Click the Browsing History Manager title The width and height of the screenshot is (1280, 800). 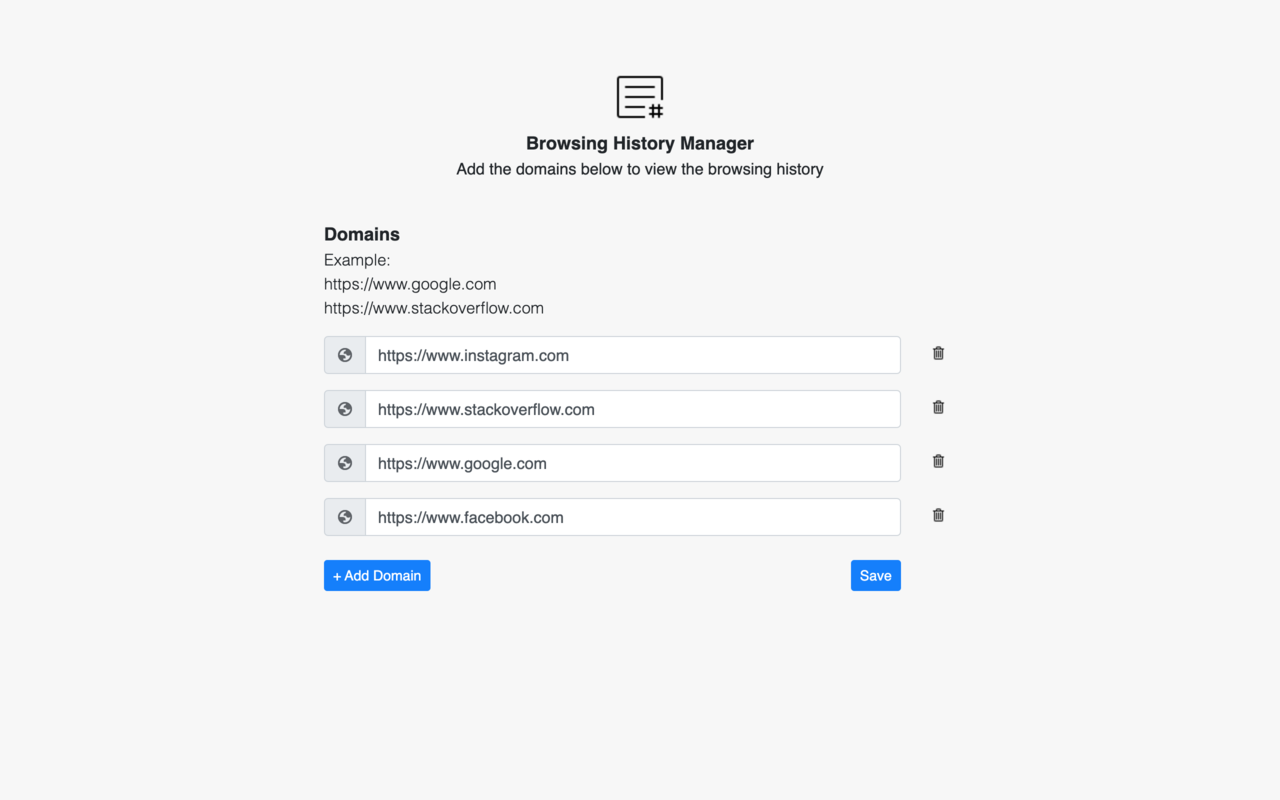pyautogui.click(x=639, y=143)
